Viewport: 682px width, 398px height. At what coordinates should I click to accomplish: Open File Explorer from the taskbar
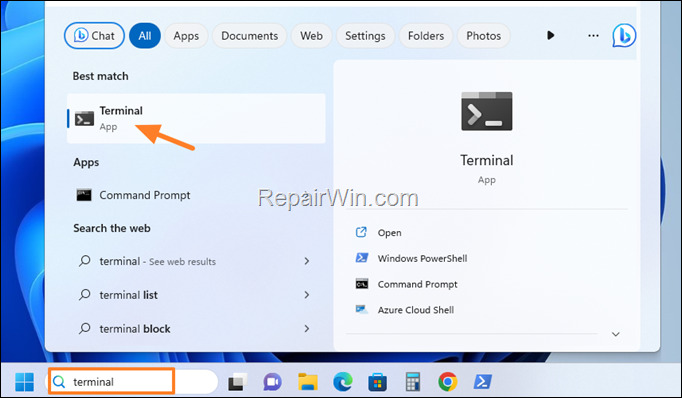click(308, 382)
